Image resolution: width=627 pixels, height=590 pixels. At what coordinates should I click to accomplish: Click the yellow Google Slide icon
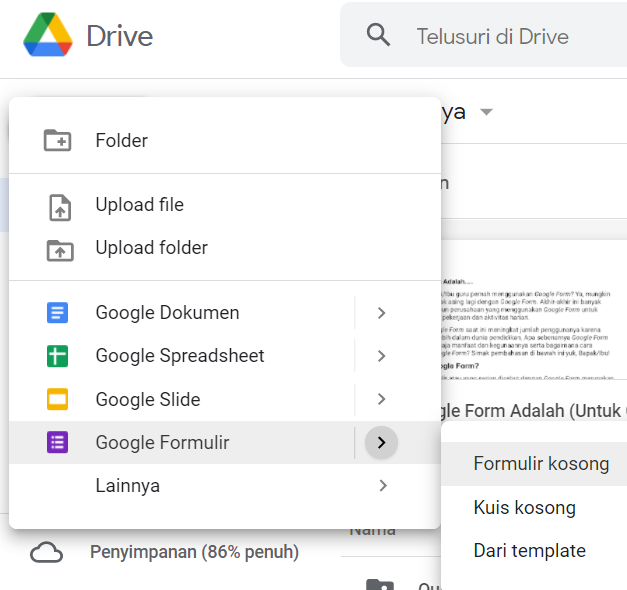58,400
